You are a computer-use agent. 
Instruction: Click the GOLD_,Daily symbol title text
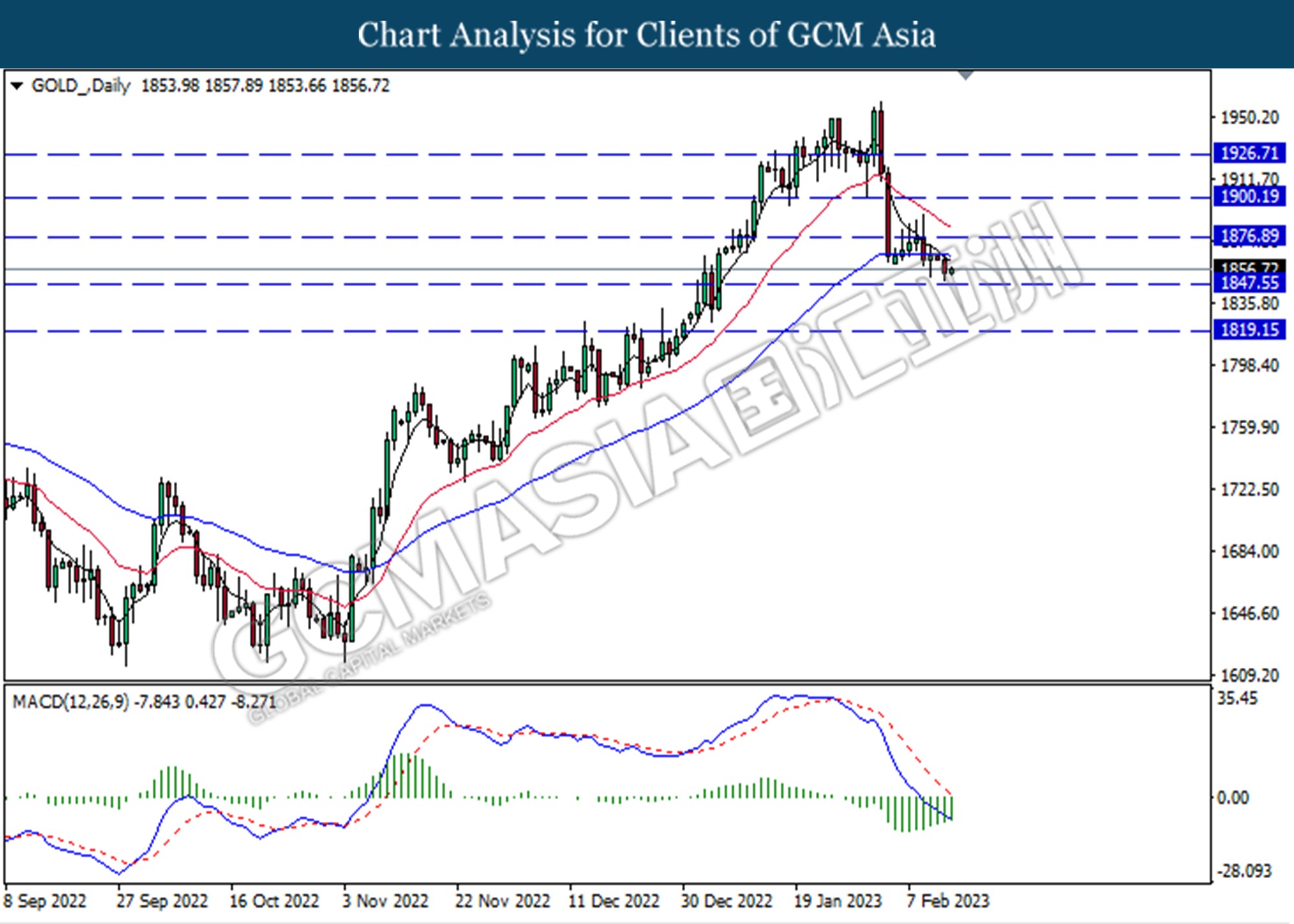pos(81,85)
